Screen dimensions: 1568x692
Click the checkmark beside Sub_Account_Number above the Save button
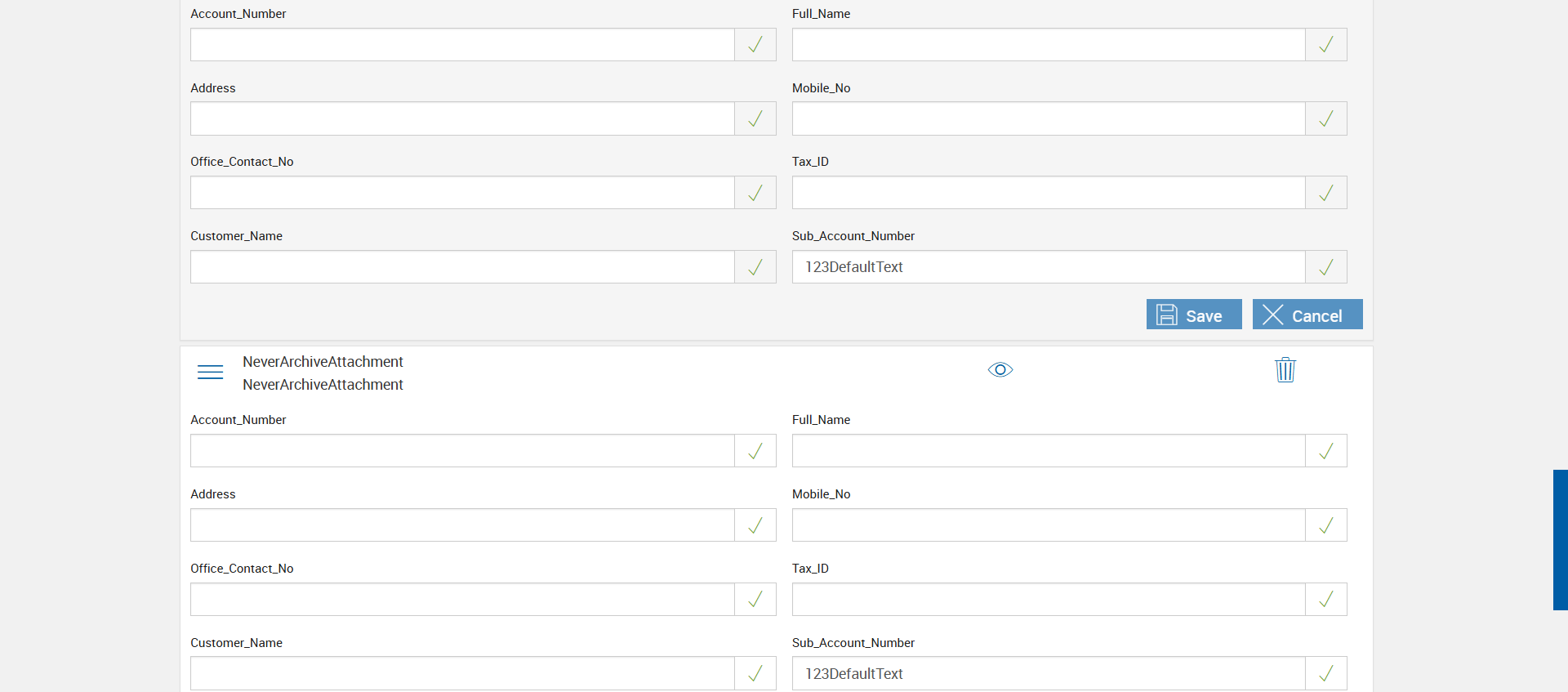[x=1325, y=267]
